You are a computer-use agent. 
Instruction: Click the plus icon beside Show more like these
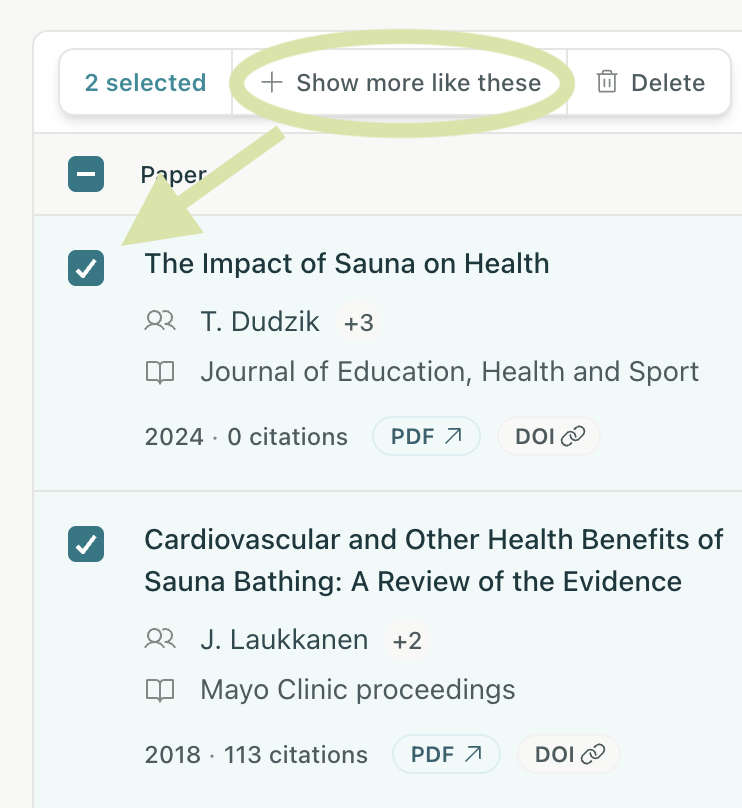(x=272, y=82)
